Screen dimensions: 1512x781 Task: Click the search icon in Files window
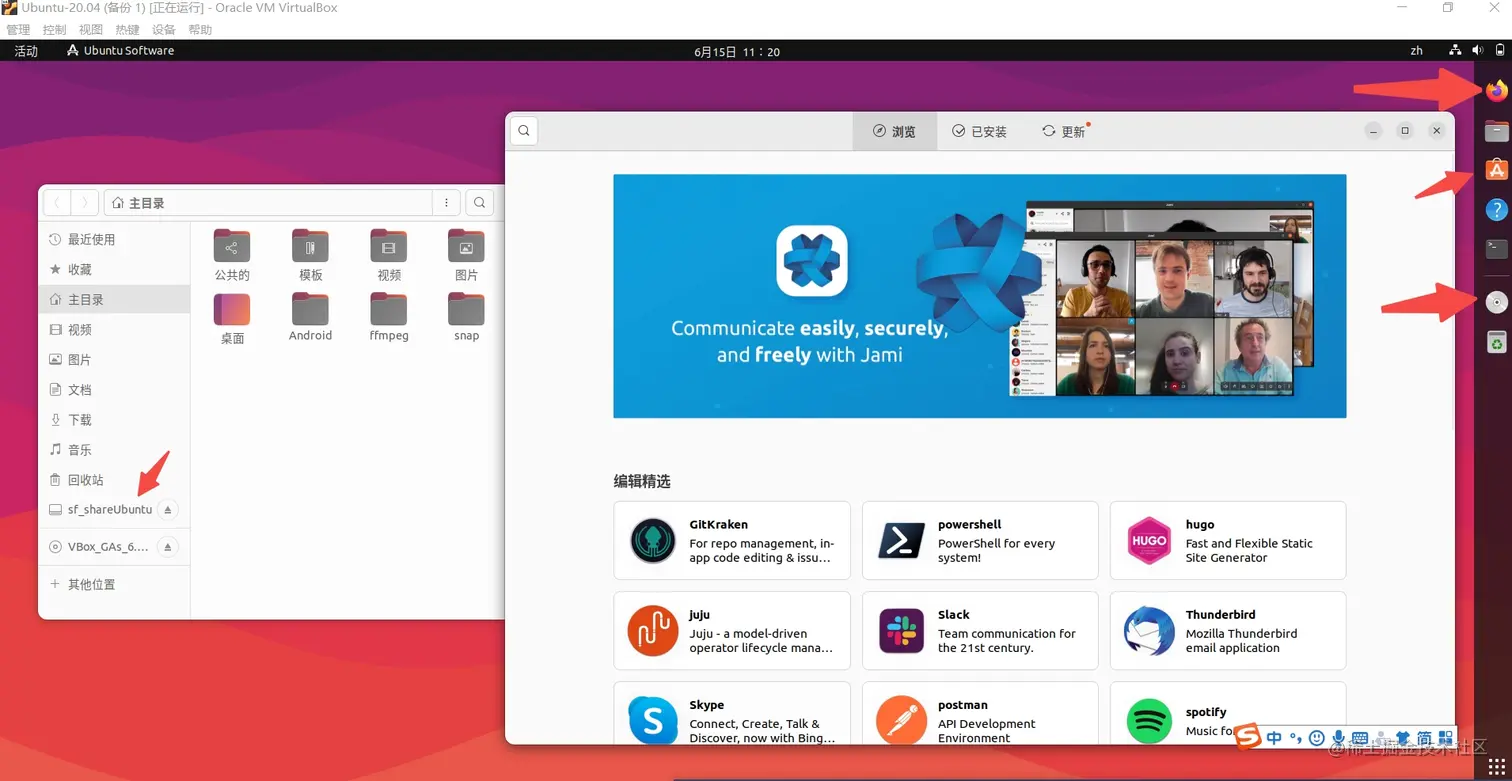tap(480, 203)
